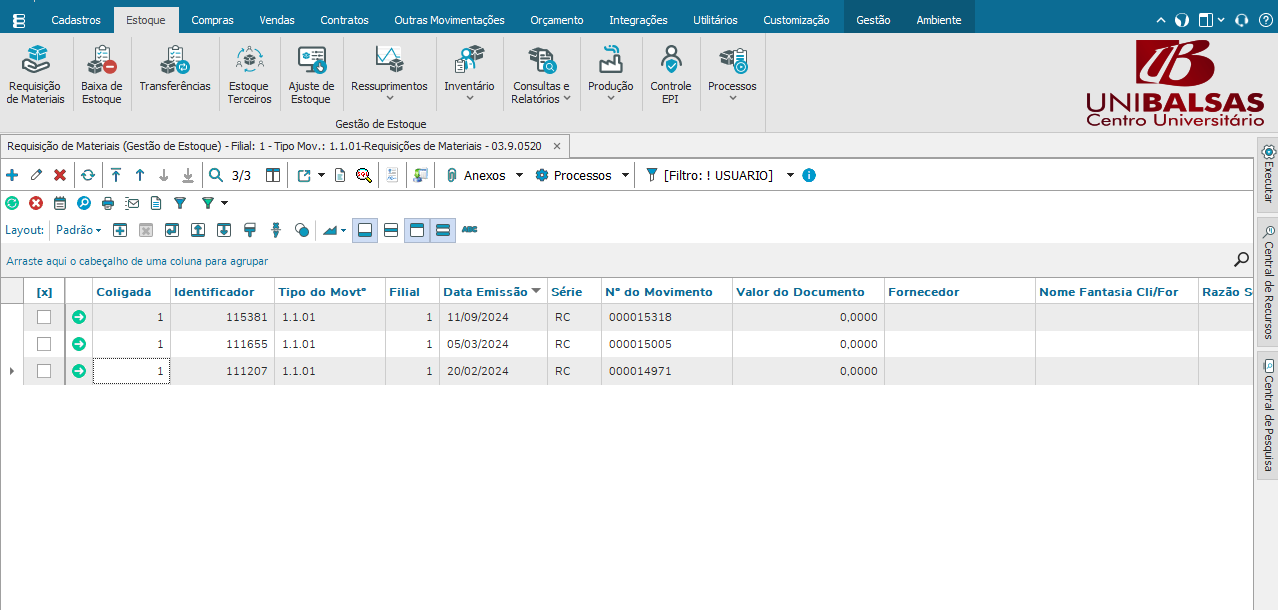Select the checkbox for record 111207
The height and width of the screenshot is (610, 1278).
44,371
